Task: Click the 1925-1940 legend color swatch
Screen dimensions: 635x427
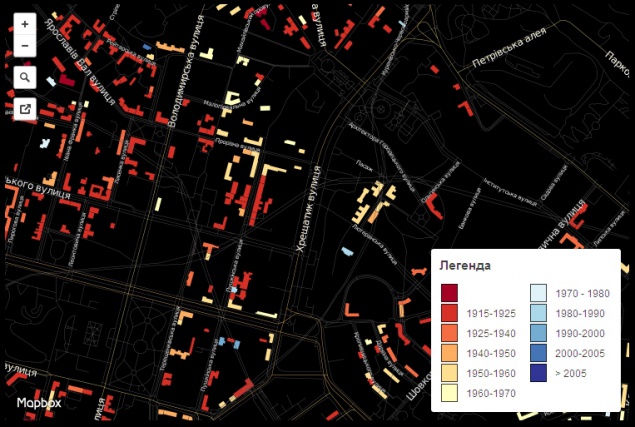Action: tap(450, 333)
